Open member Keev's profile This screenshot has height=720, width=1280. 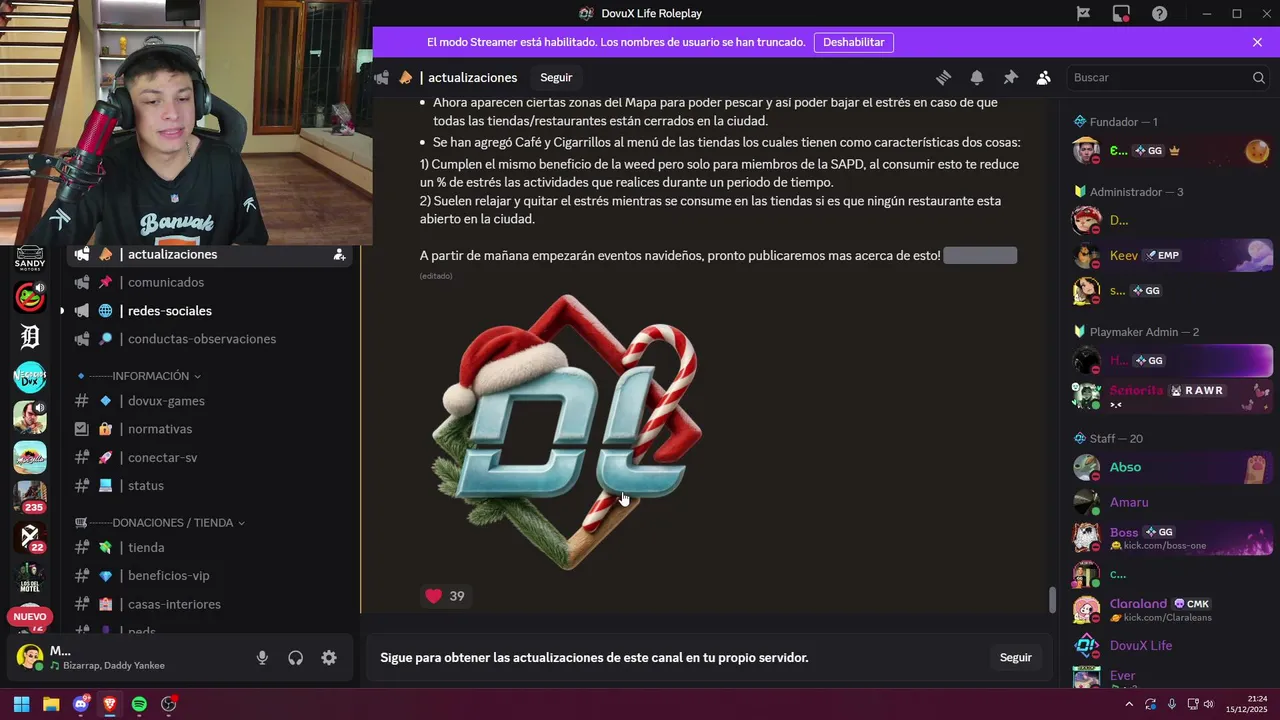(x=1171, y=255)
